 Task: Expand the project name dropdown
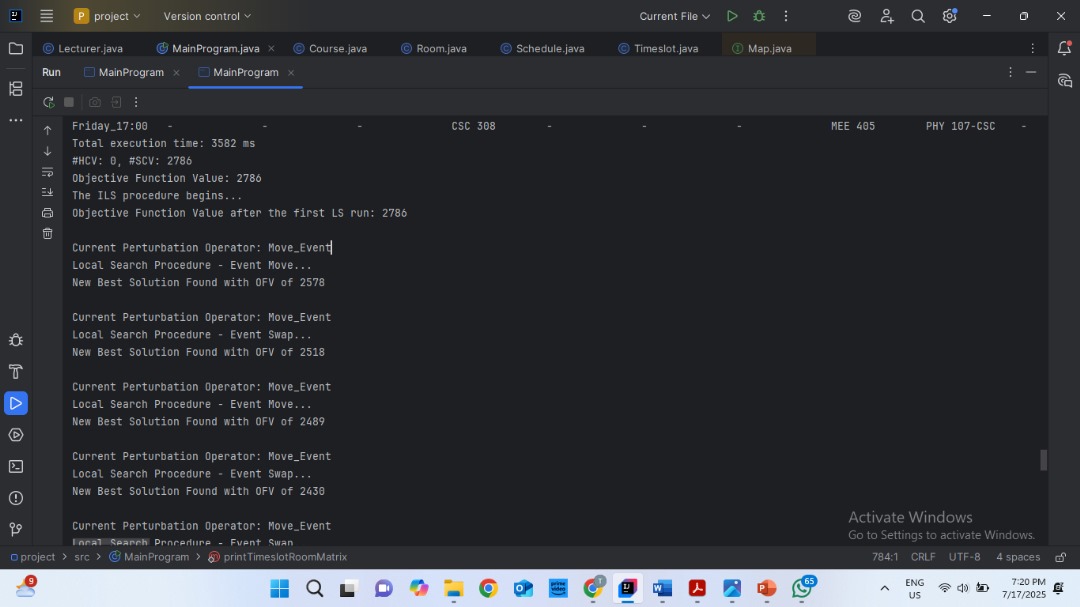pyautogui.click(x=108, y=16)
